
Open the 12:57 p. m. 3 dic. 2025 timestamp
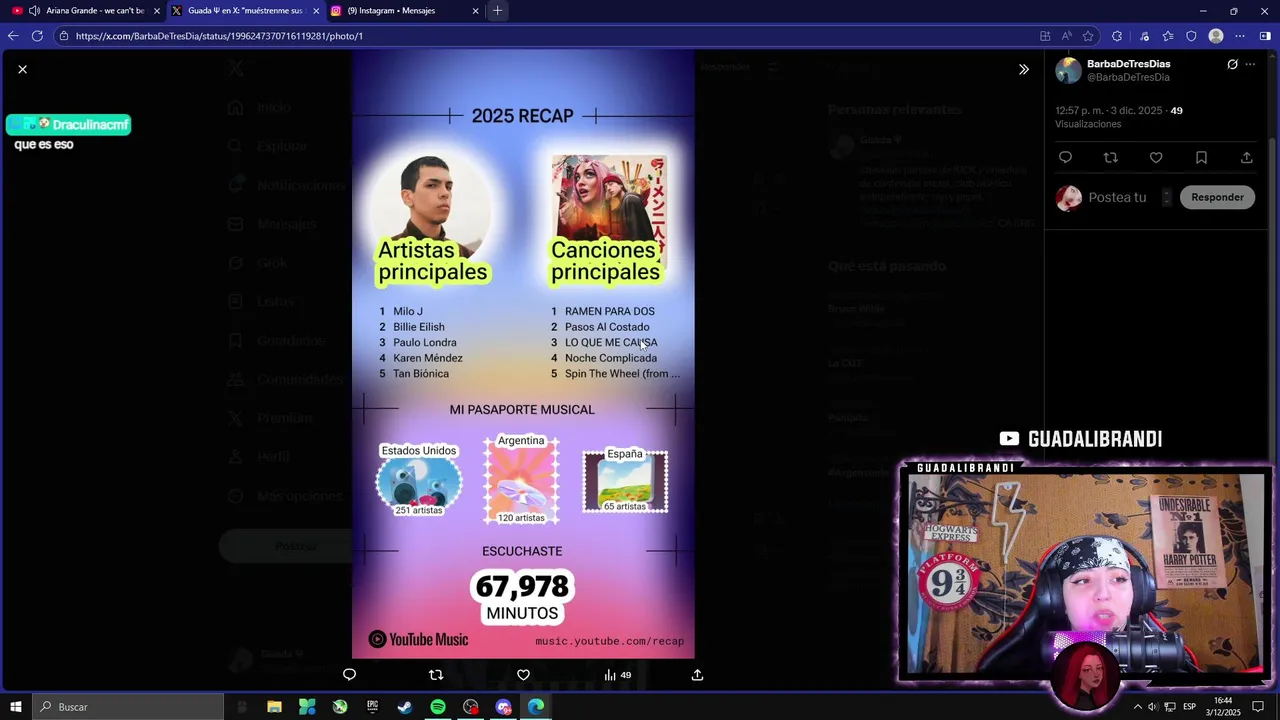pos(1109,110)
